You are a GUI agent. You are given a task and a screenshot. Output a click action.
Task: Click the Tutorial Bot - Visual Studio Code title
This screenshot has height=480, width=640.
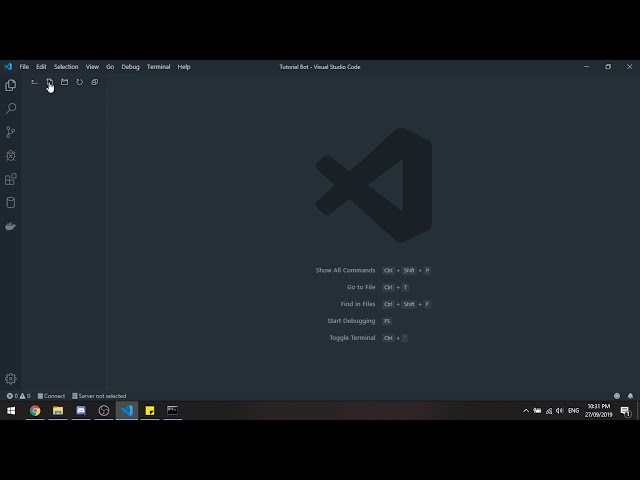(320, 67)
